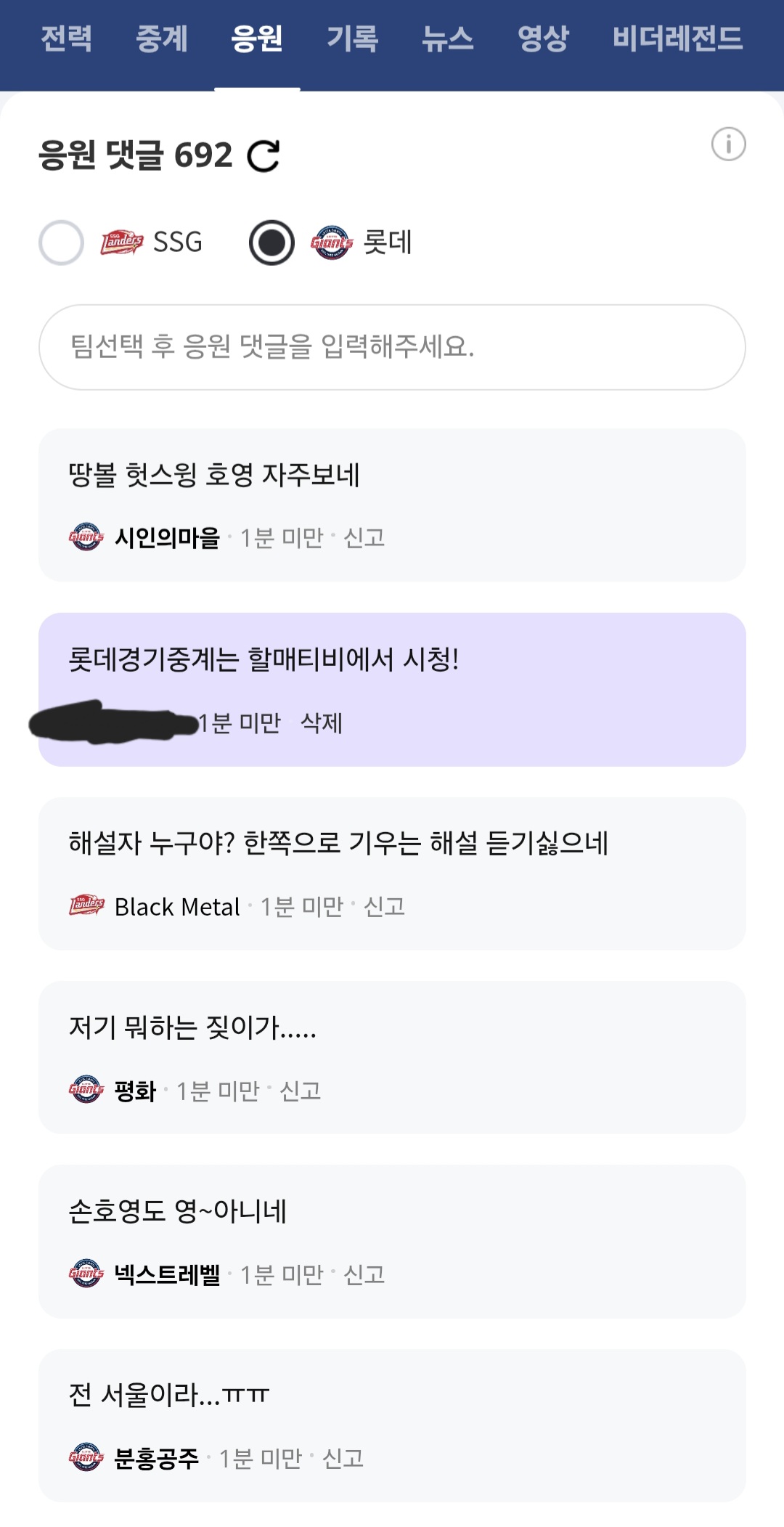The width and height of the screenshot is (784, 1527).
Task: Open the 기록 tab
Action: tap(352, 38)
